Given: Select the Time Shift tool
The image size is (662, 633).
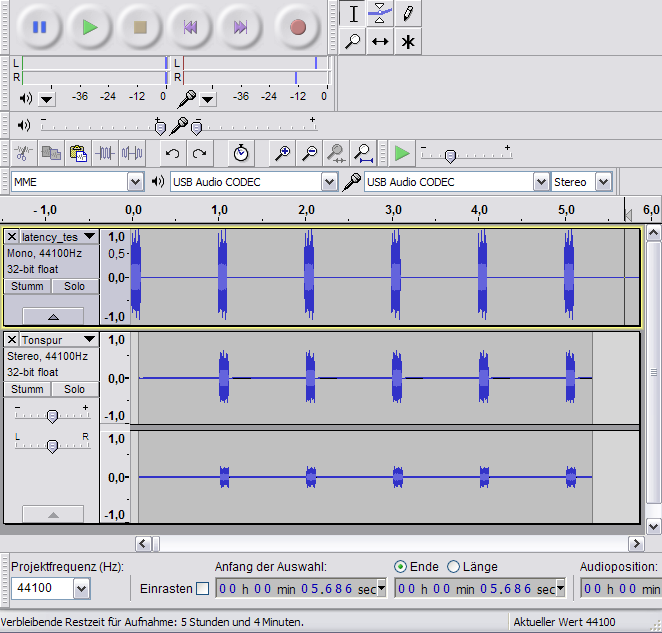Looking at the screenshot, I should tap(380, 41).
